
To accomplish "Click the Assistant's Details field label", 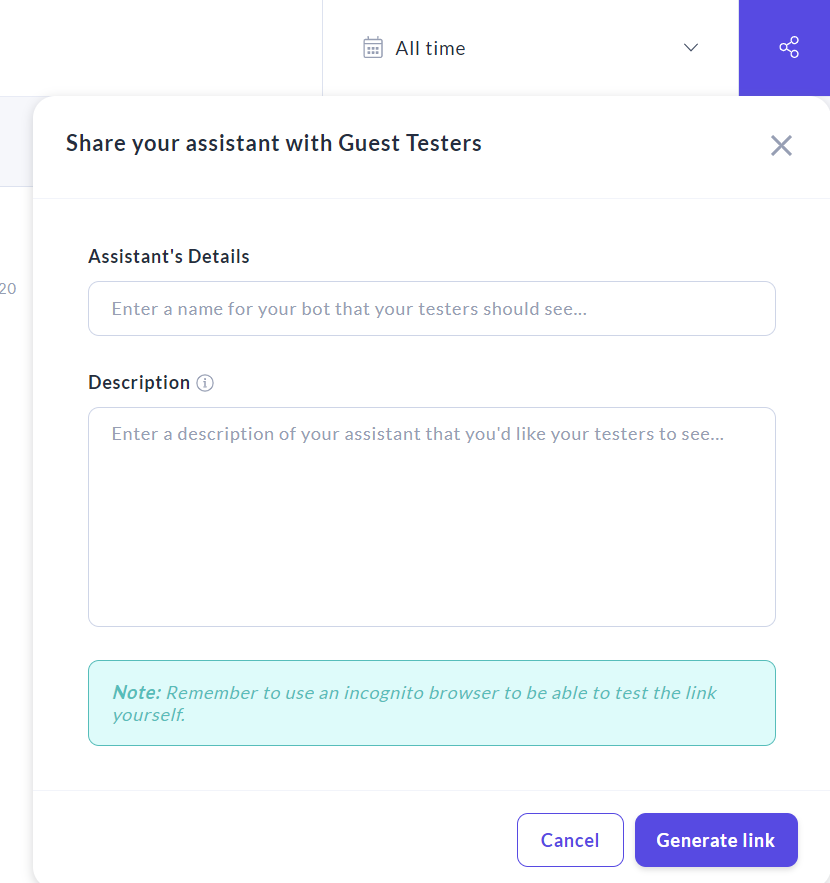I will 169,256.
